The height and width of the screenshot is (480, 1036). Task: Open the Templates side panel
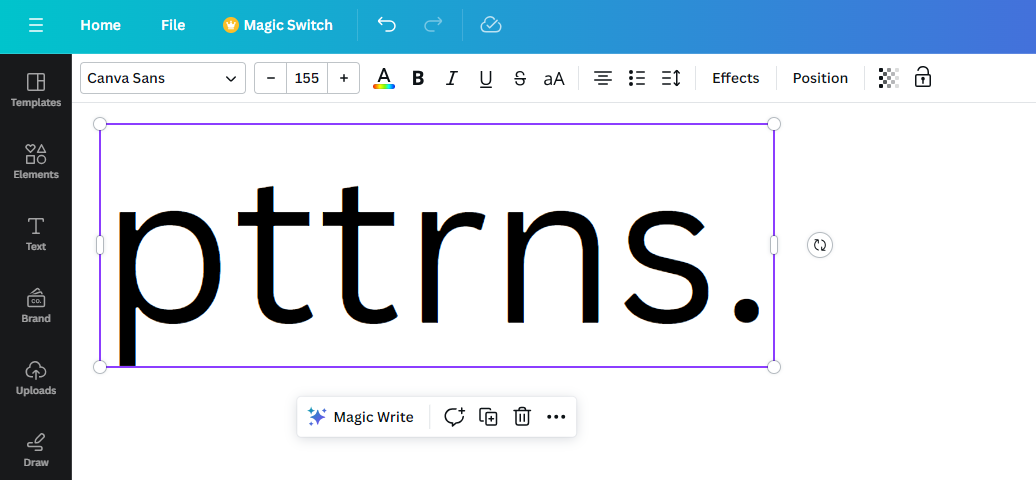[x=36, y=90]
